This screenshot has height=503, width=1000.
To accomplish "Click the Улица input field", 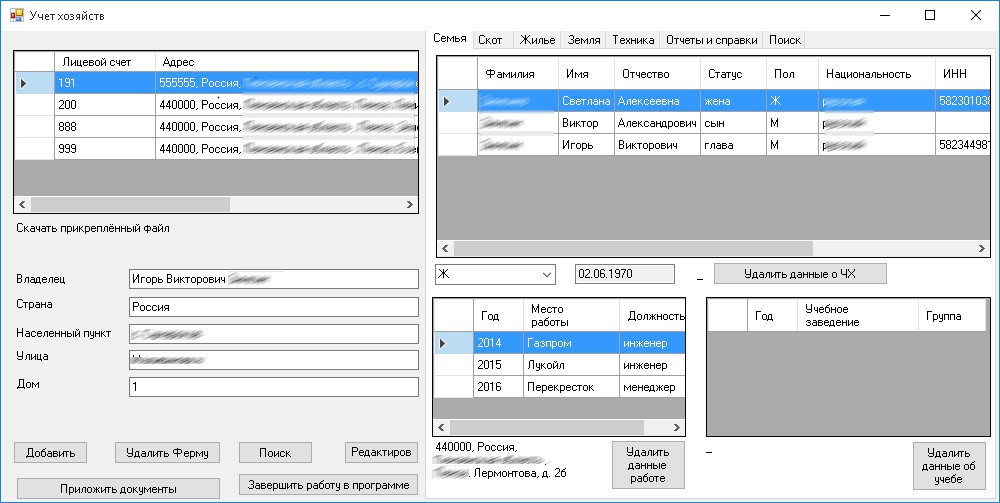I will (274, 360).
